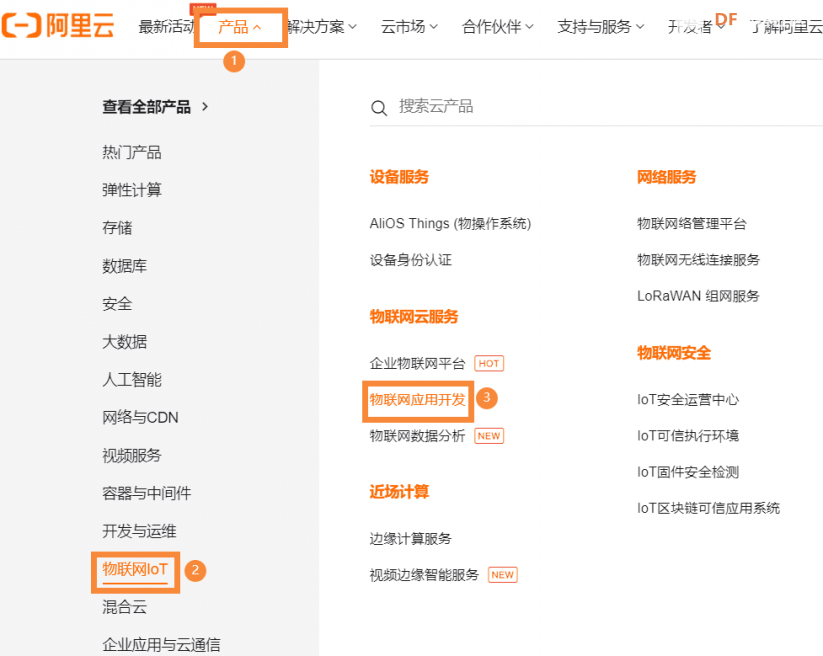This screenshot has width=823, height=656.
Task: Select 物联网IoT category
Action: coord(135,569)
